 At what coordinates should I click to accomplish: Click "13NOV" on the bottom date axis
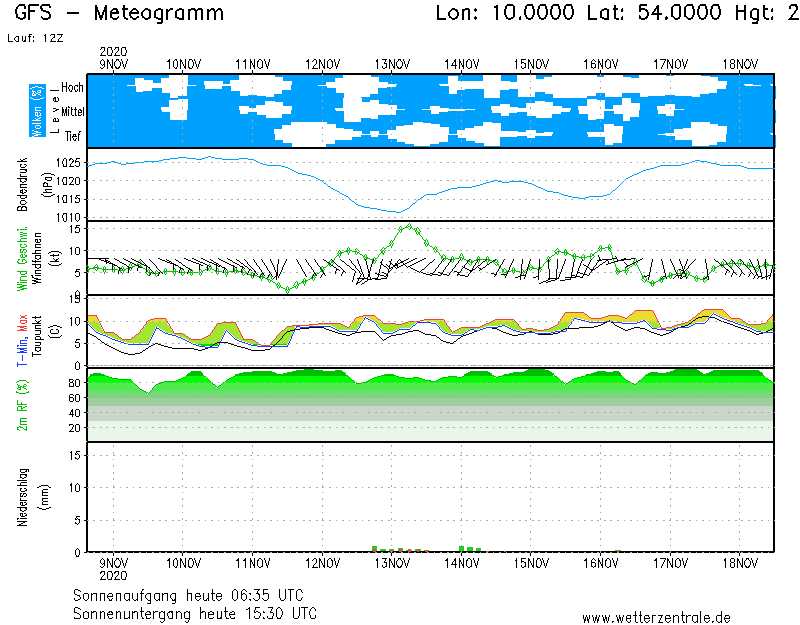click(392, 563)
